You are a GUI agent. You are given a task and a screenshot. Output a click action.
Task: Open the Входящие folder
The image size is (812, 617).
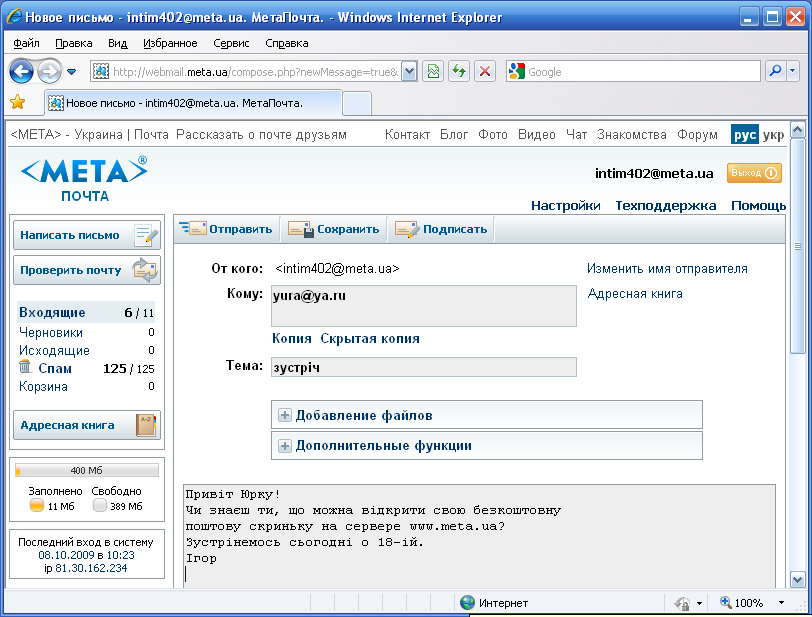52,312
